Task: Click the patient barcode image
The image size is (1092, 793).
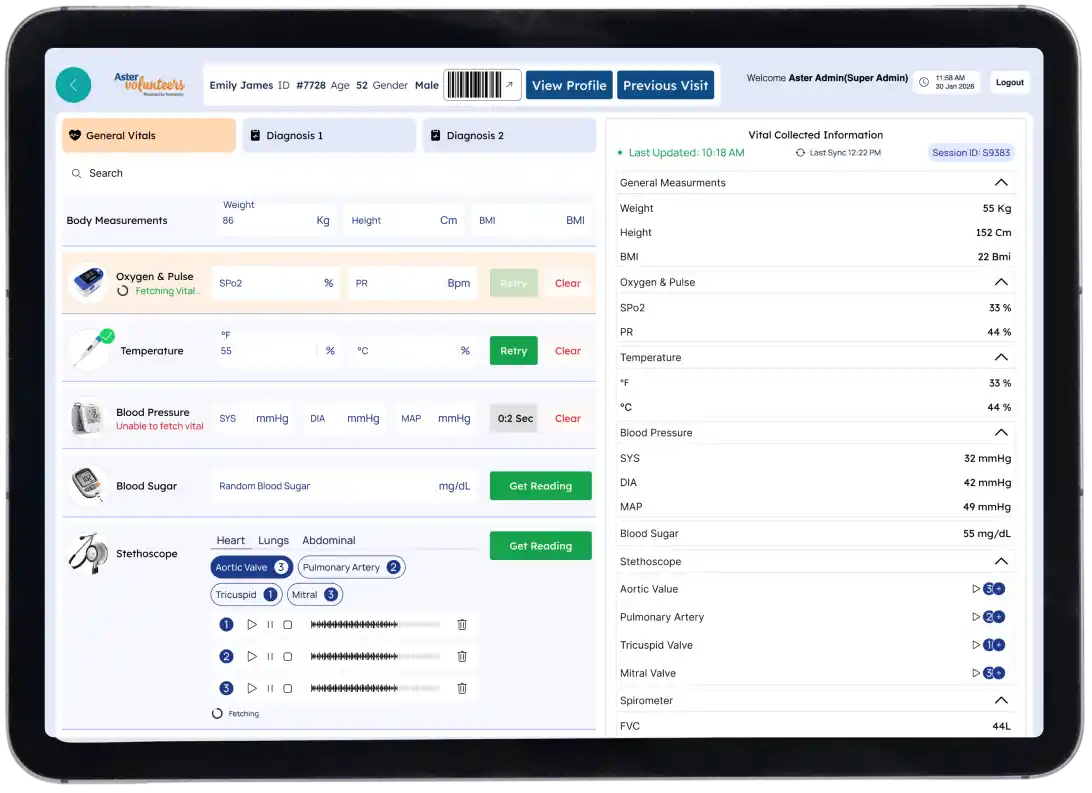Action: (x=474, y=85)
